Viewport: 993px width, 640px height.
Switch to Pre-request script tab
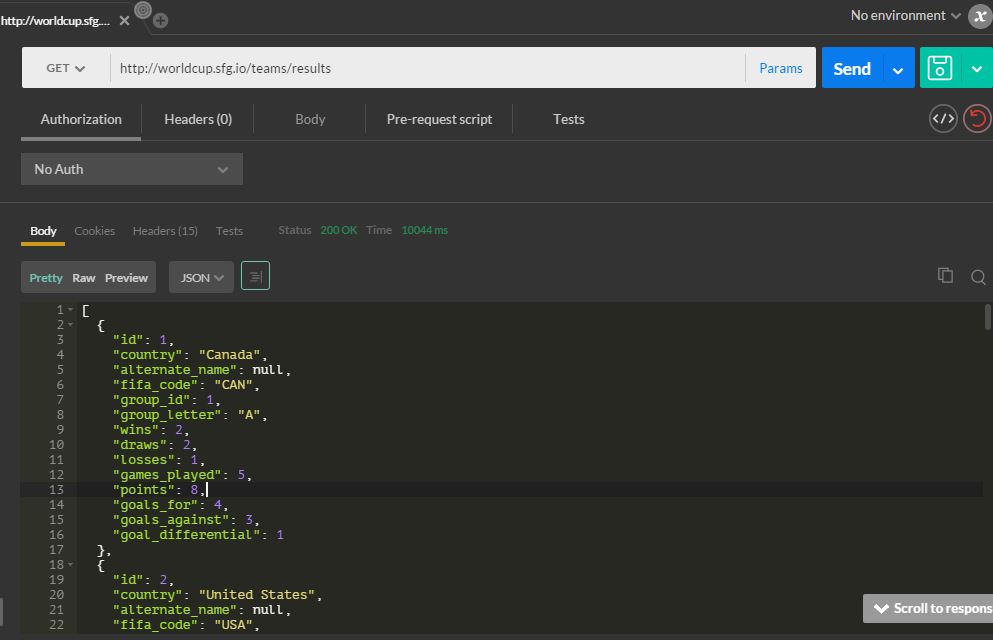pos(439,119)
